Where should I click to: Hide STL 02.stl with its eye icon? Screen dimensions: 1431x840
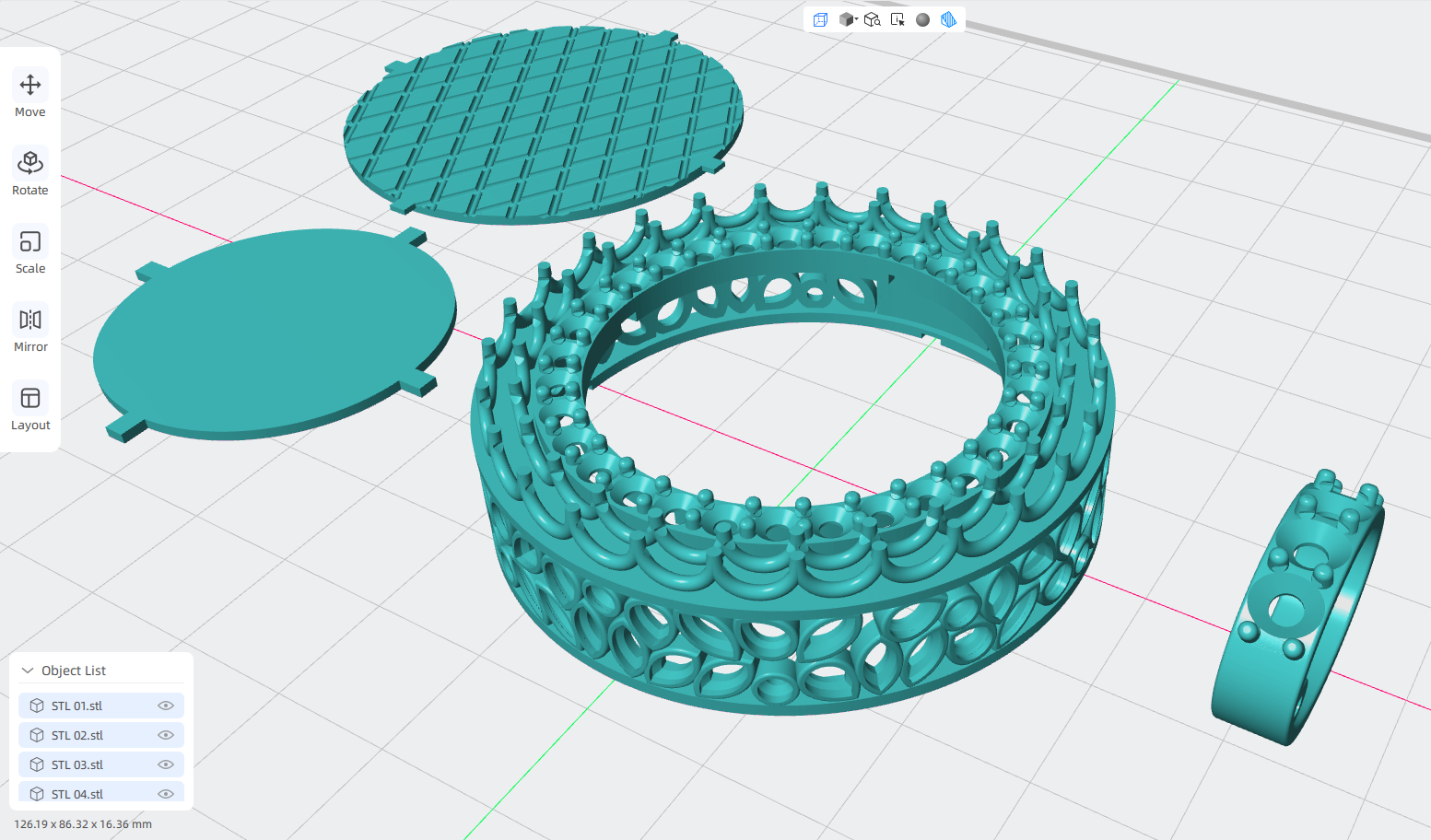point(166,735)
